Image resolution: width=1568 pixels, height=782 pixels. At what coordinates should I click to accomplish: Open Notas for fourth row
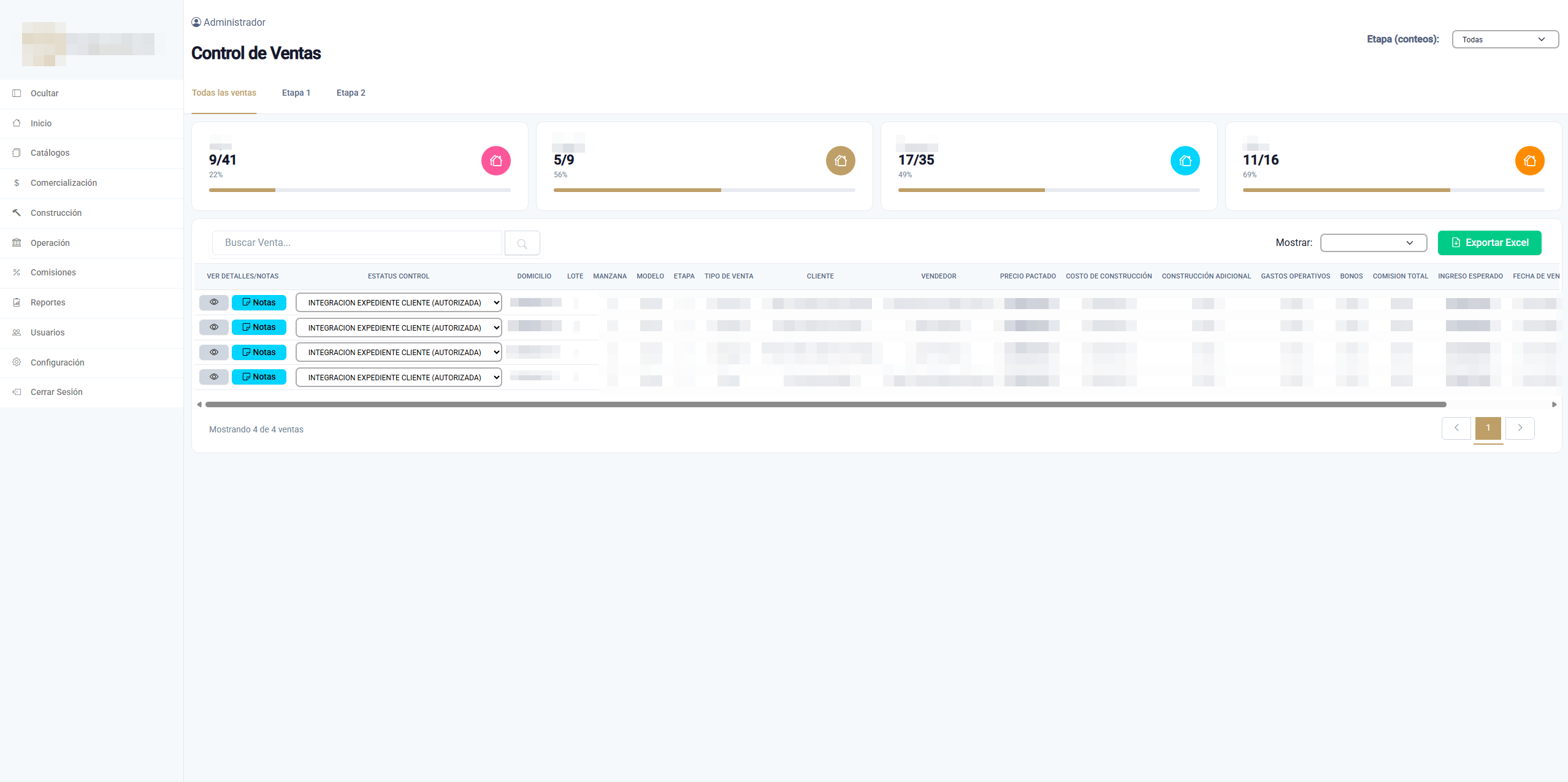click(259, 377)
